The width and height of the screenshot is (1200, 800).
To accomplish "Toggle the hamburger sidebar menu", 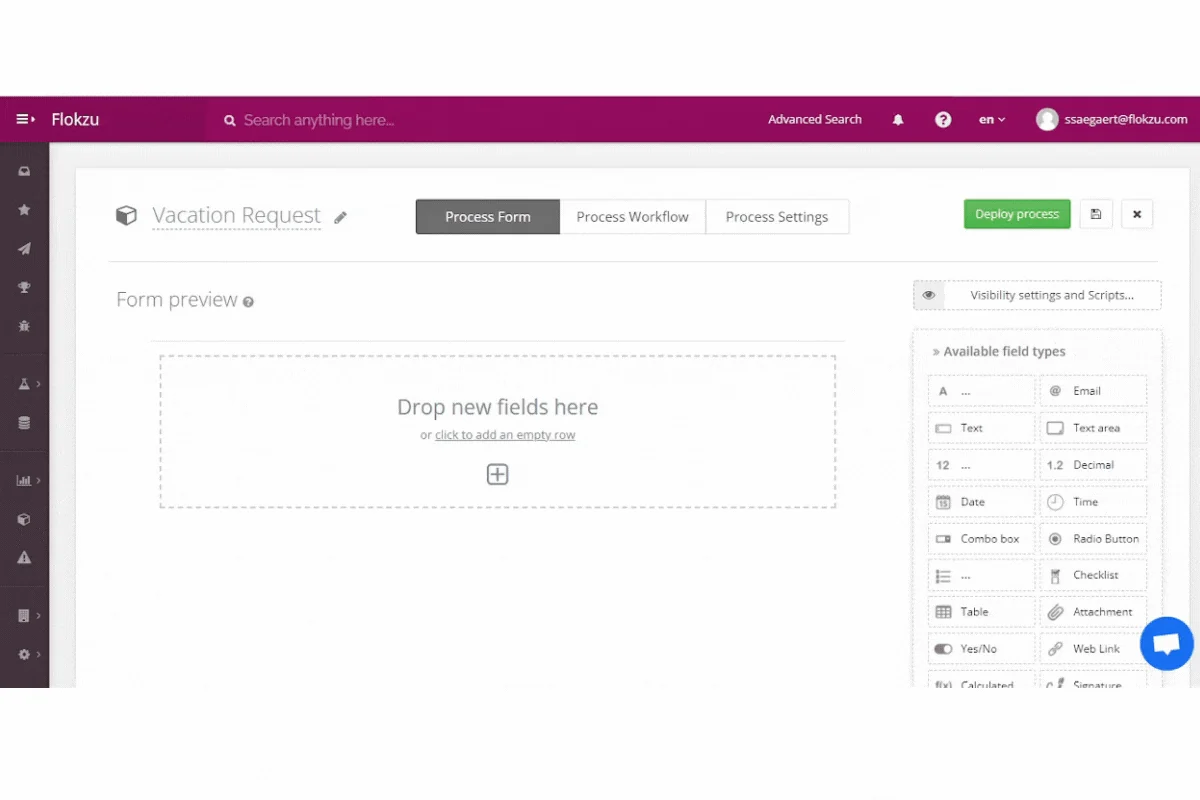I will (25, 120).
